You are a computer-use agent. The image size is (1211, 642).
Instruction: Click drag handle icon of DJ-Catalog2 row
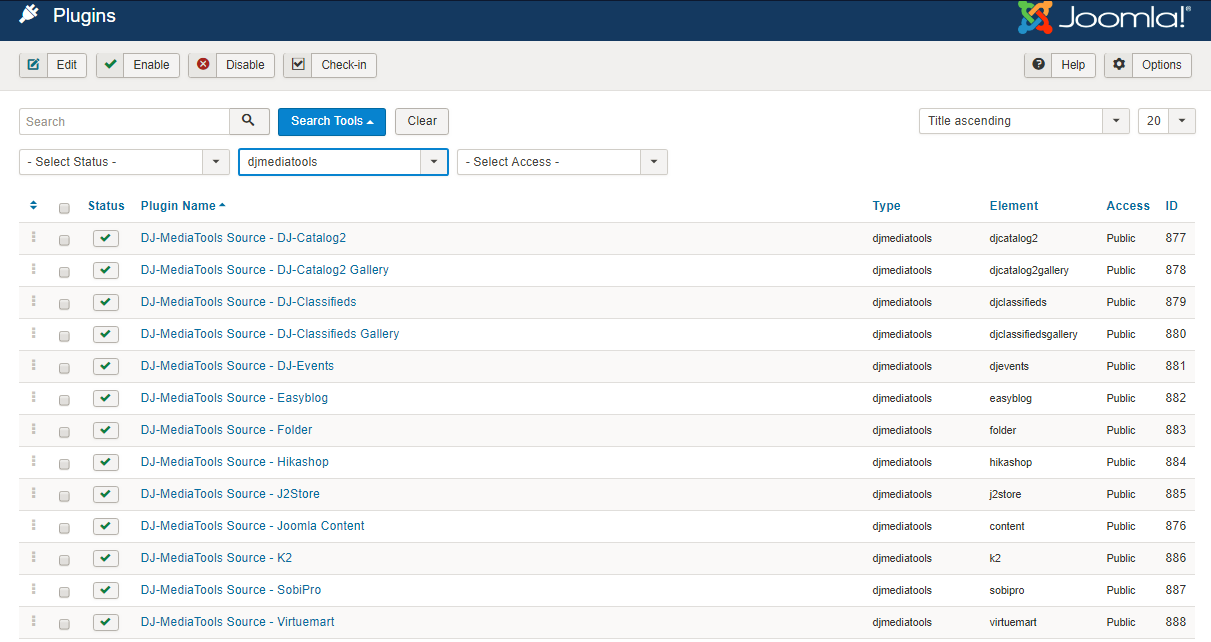tap(33, 237)
